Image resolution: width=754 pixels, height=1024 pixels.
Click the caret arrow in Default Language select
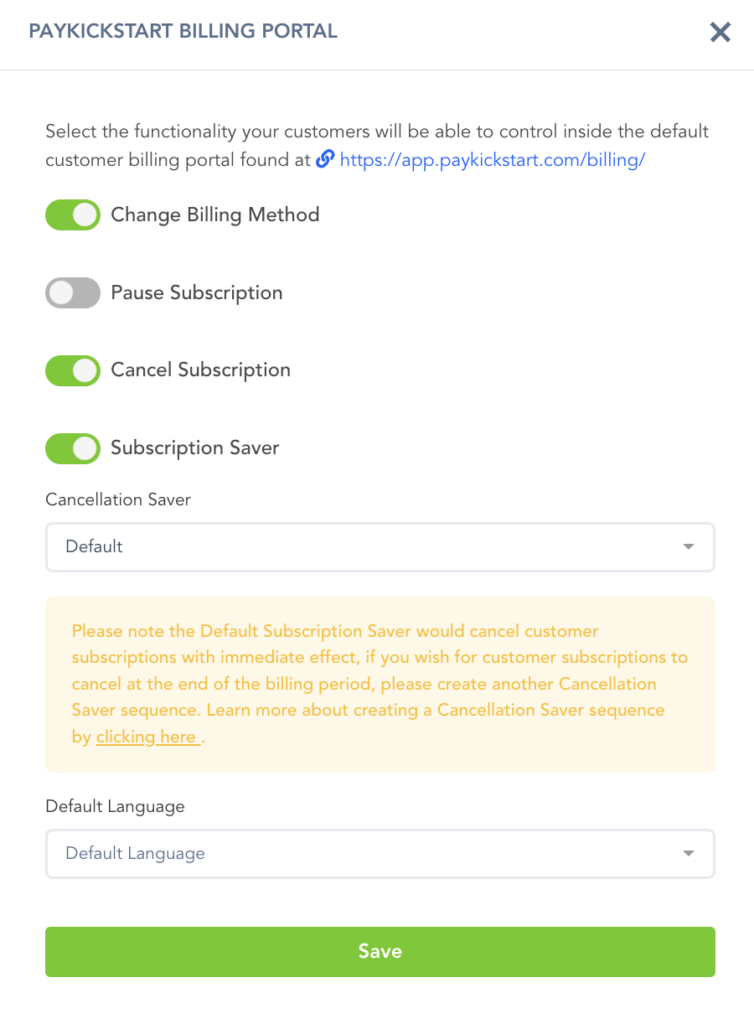coord(688,854)
